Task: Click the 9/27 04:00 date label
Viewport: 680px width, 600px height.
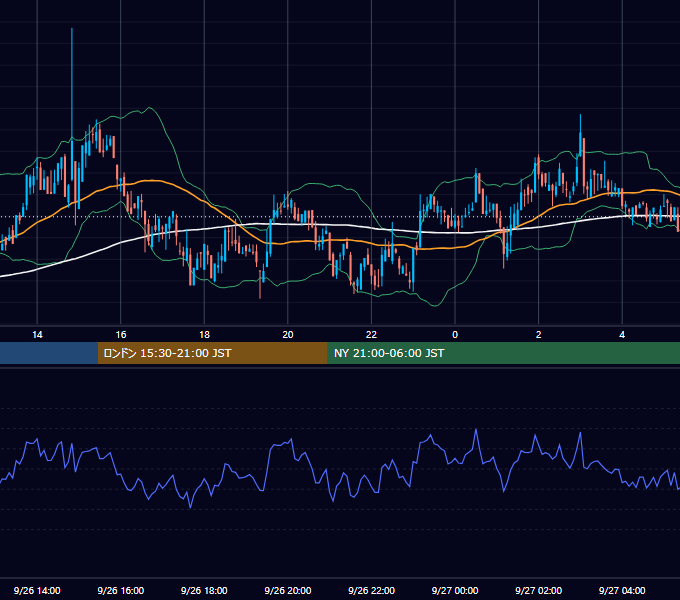Action: [622, 590]
